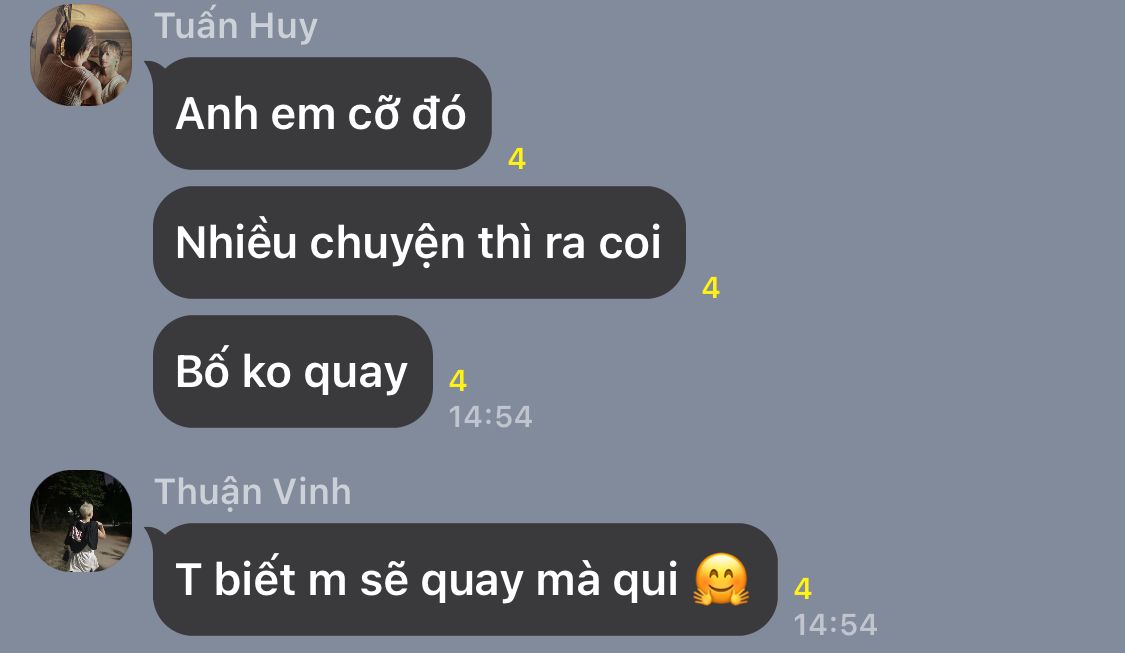
Task: Click the word "Anh" in first message
Action: tap(217, 114)
